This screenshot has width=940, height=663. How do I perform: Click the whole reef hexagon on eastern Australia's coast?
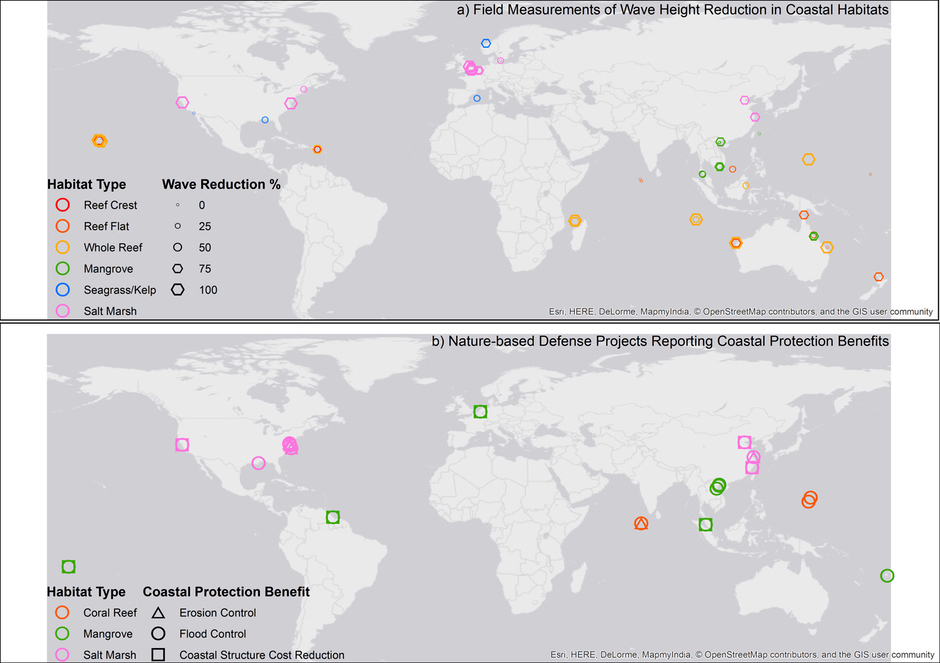827,247
